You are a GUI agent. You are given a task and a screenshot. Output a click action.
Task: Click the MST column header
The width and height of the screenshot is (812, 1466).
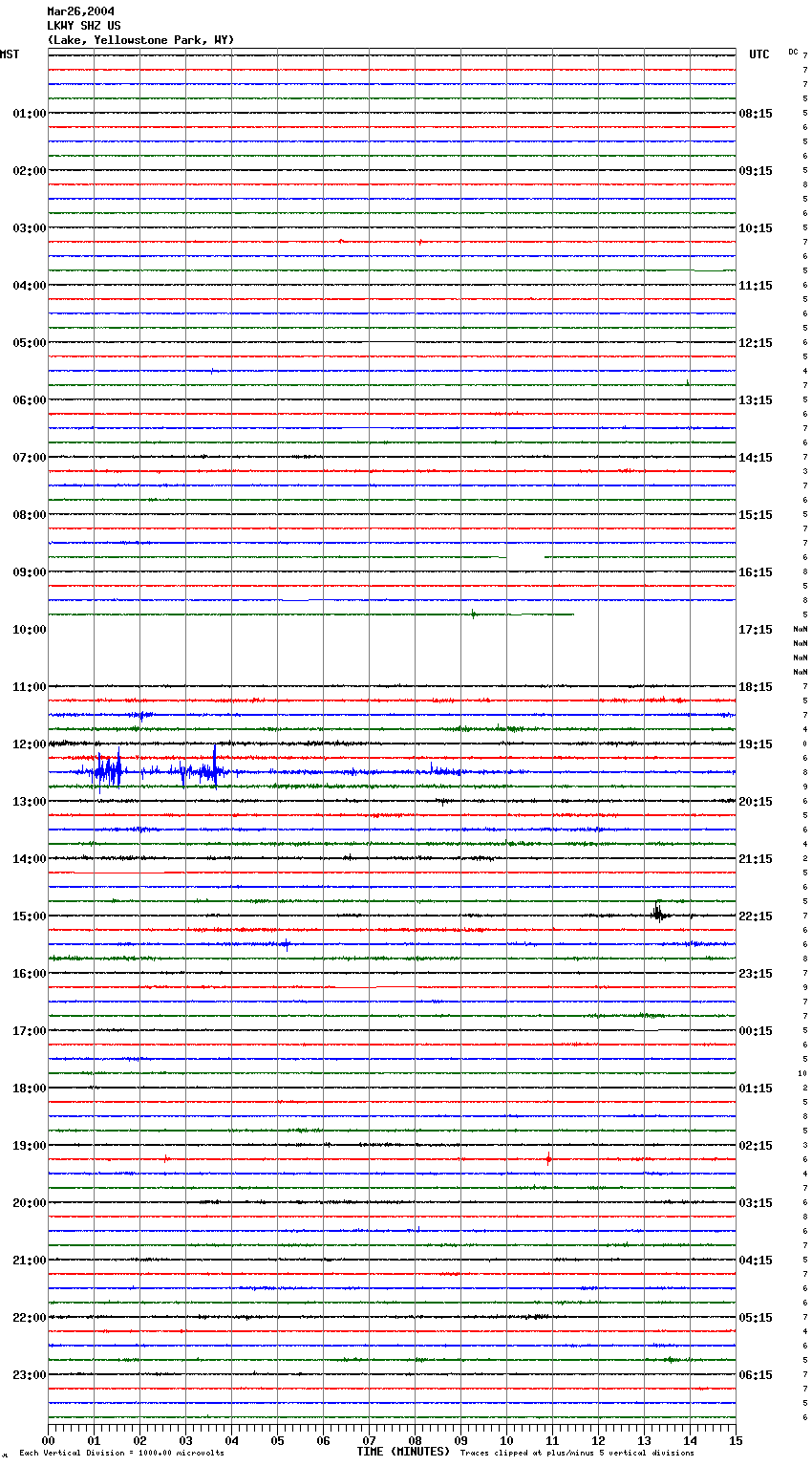10,54
